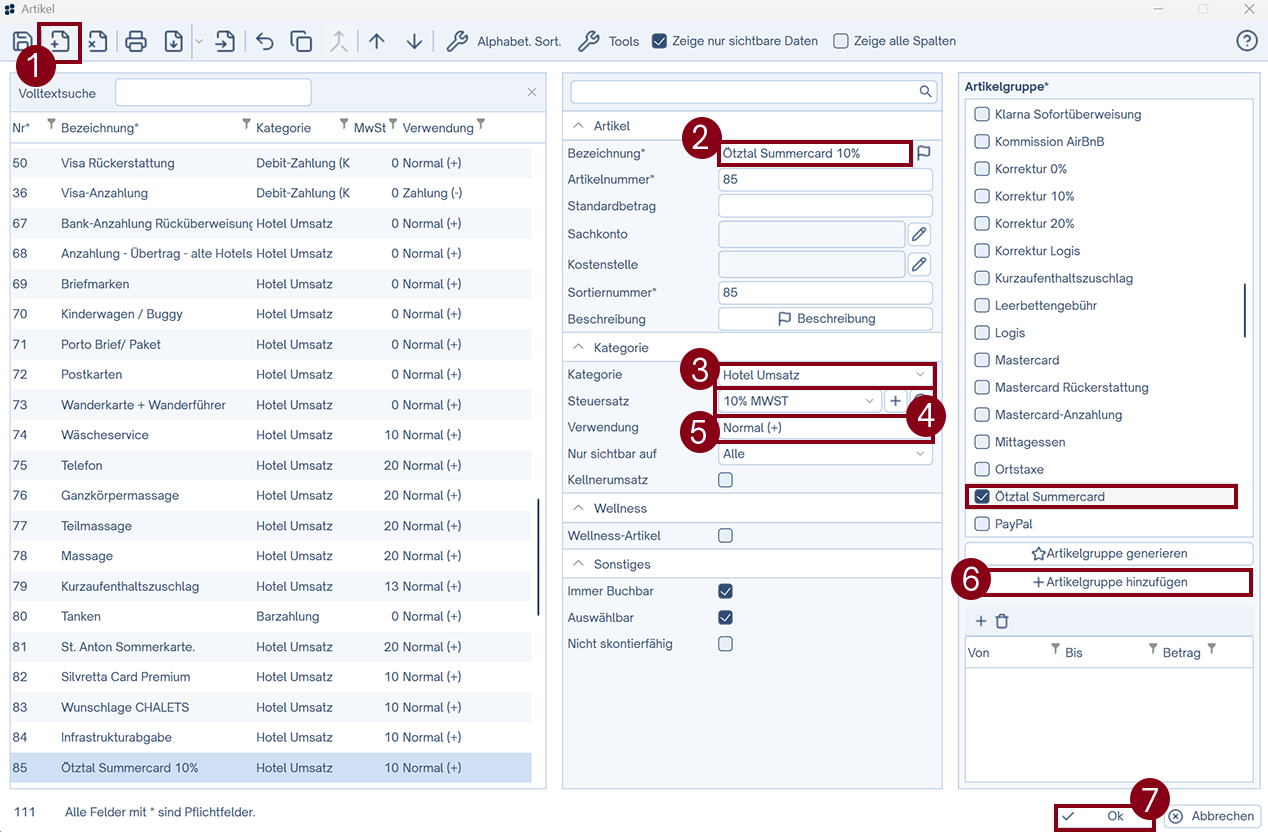Open the Steuersatz dropdown '10% MWST'
Screen dimensions: 1268x833
tap(798, 402)
